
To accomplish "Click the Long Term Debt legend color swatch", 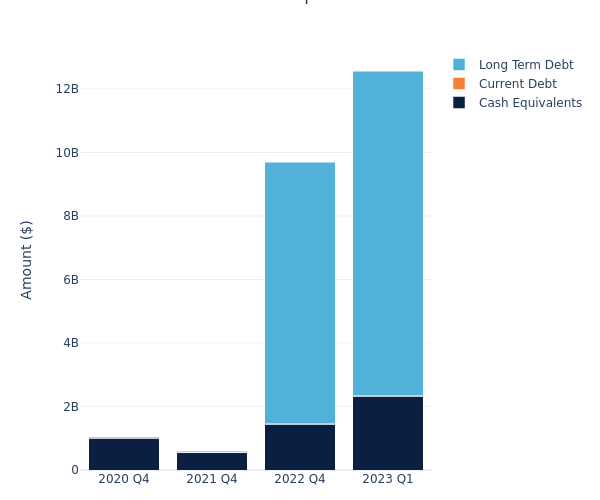I will [x=459, y=65].
